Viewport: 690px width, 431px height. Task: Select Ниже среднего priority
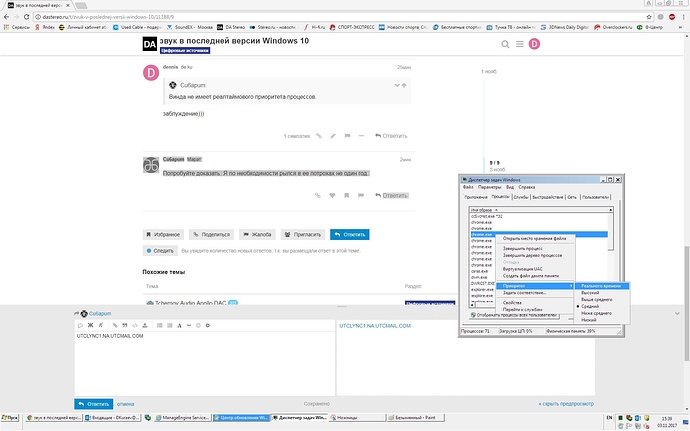(x=596, y=313)
